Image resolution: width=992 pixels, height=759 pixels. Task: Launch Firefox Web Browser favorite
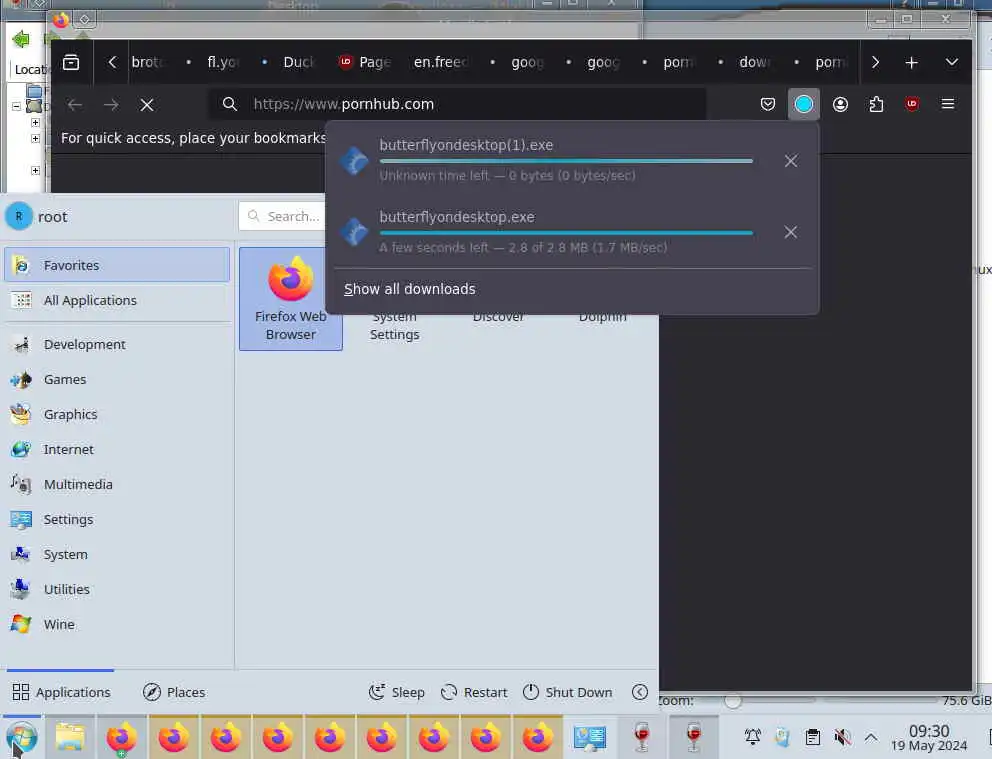click(290, 299)
